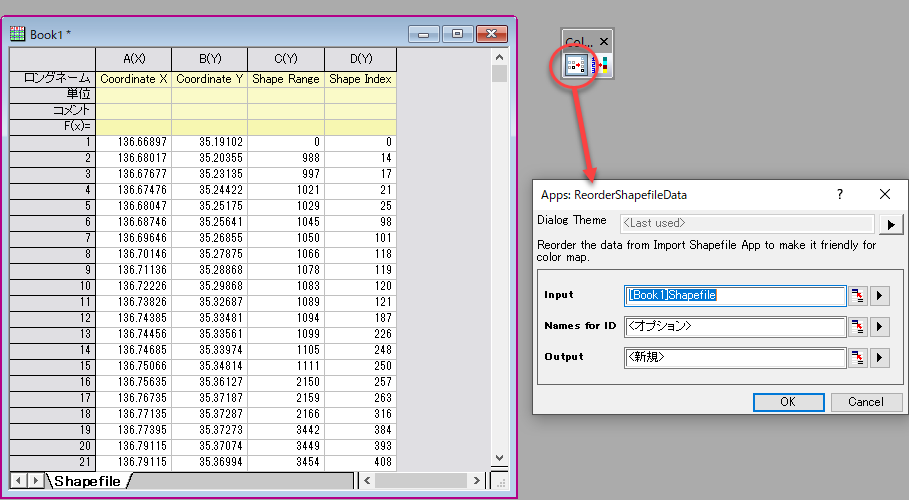The width and height of the screenshot is (909, 500).
Task: Open the Dialog Theme arrow menu
Action: pos(891,224)
